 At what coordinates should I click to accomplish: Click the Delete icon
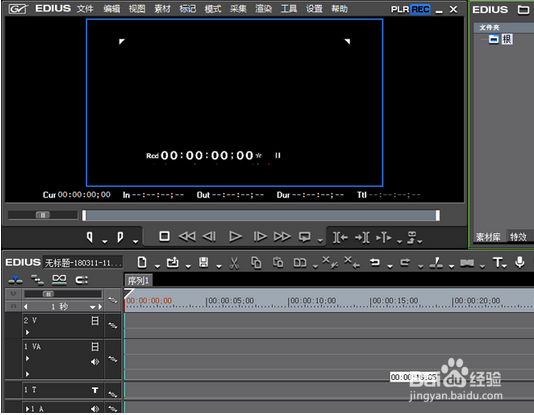[x=330, y=262]
